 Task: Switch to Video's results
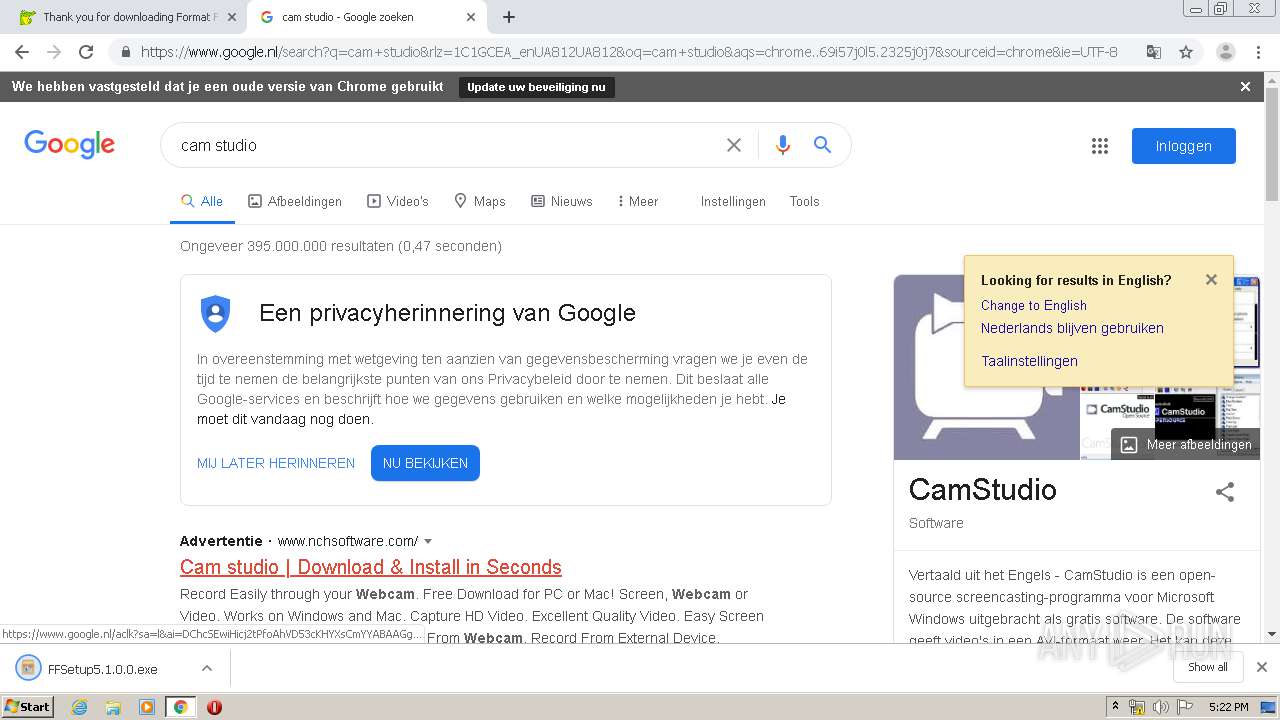398,201
